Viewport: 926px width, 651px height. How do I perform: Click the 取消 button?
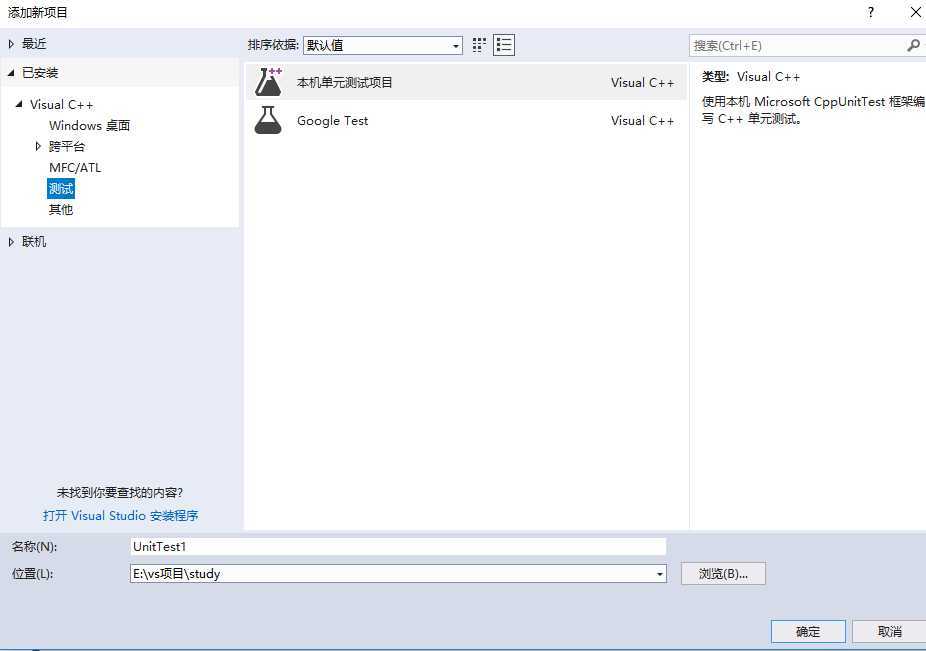(x=889, y=632)
